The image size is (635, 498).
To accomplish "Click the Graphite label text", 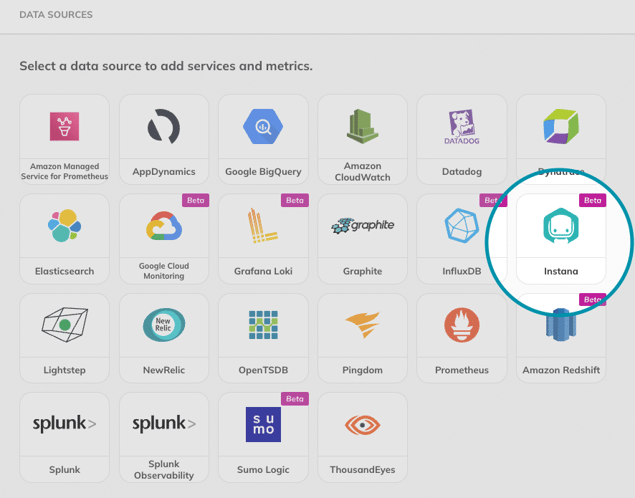I will point(362,271).
